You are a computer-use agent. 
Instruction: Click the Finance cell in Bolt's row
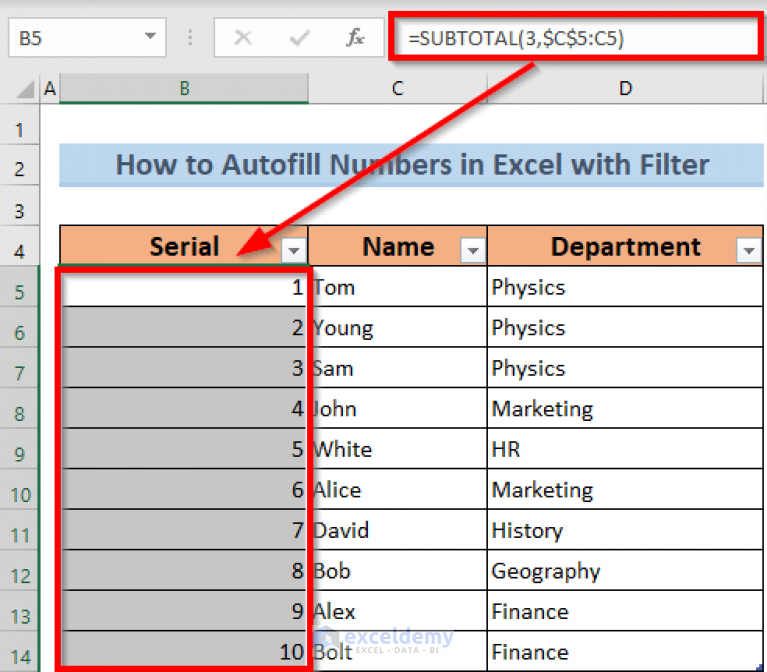(625, 652)
